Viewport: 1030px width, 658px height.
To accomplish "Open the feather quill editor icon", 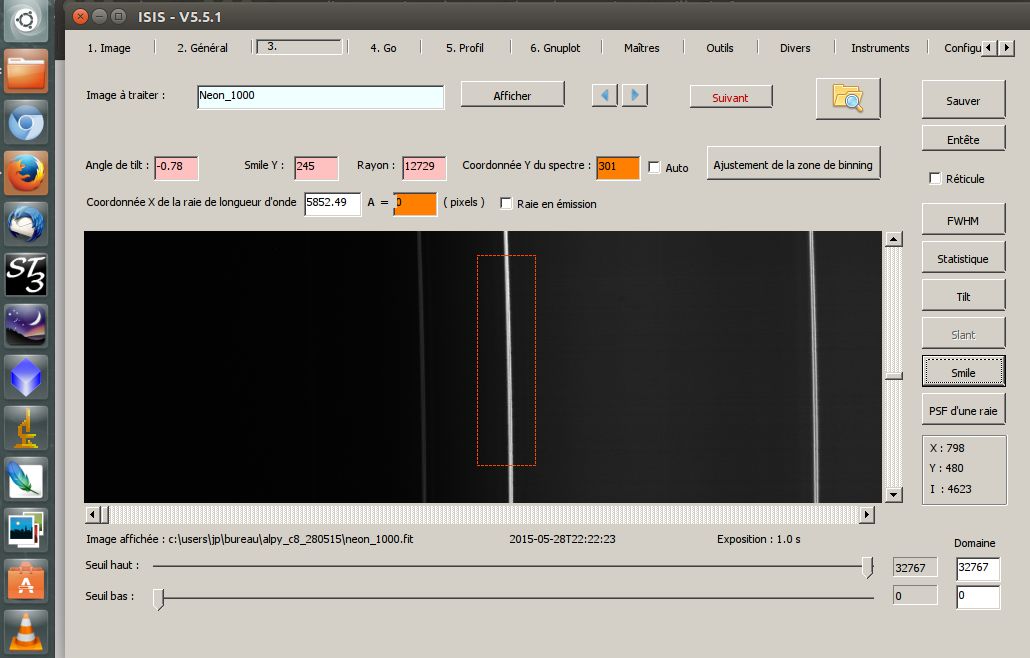I will (x=26, y=479).
